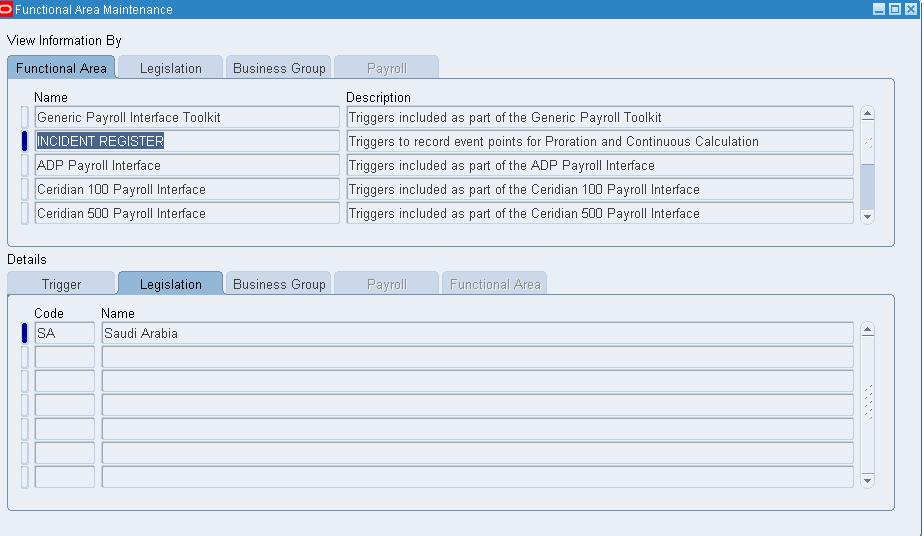Select the record marker for ADP Payroll Interface
This screenshot has width=924, height=536.
click(x=25, y=166)
